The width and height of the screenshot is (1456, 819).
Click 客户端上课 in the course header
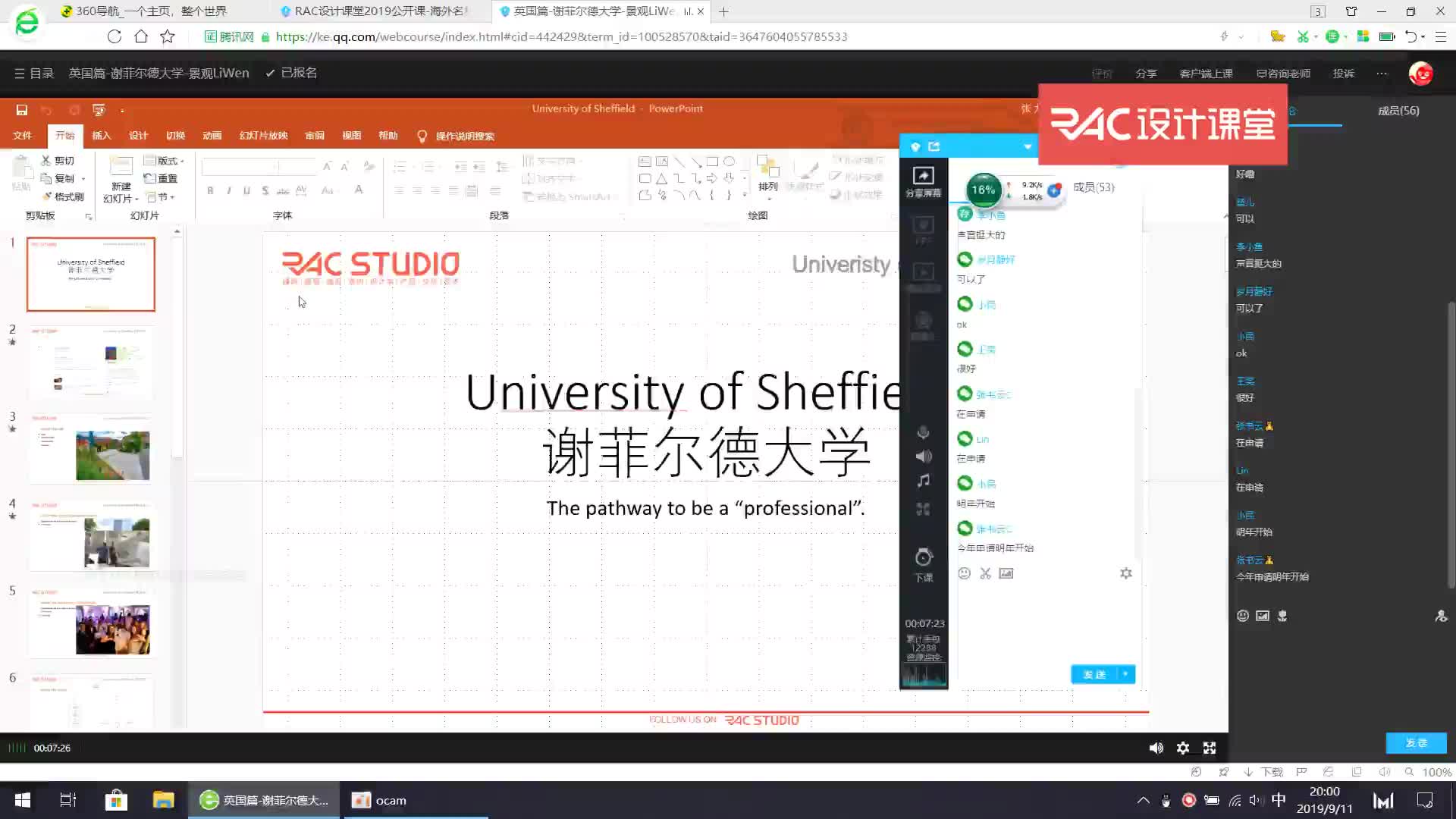[x=1206, y=74]
